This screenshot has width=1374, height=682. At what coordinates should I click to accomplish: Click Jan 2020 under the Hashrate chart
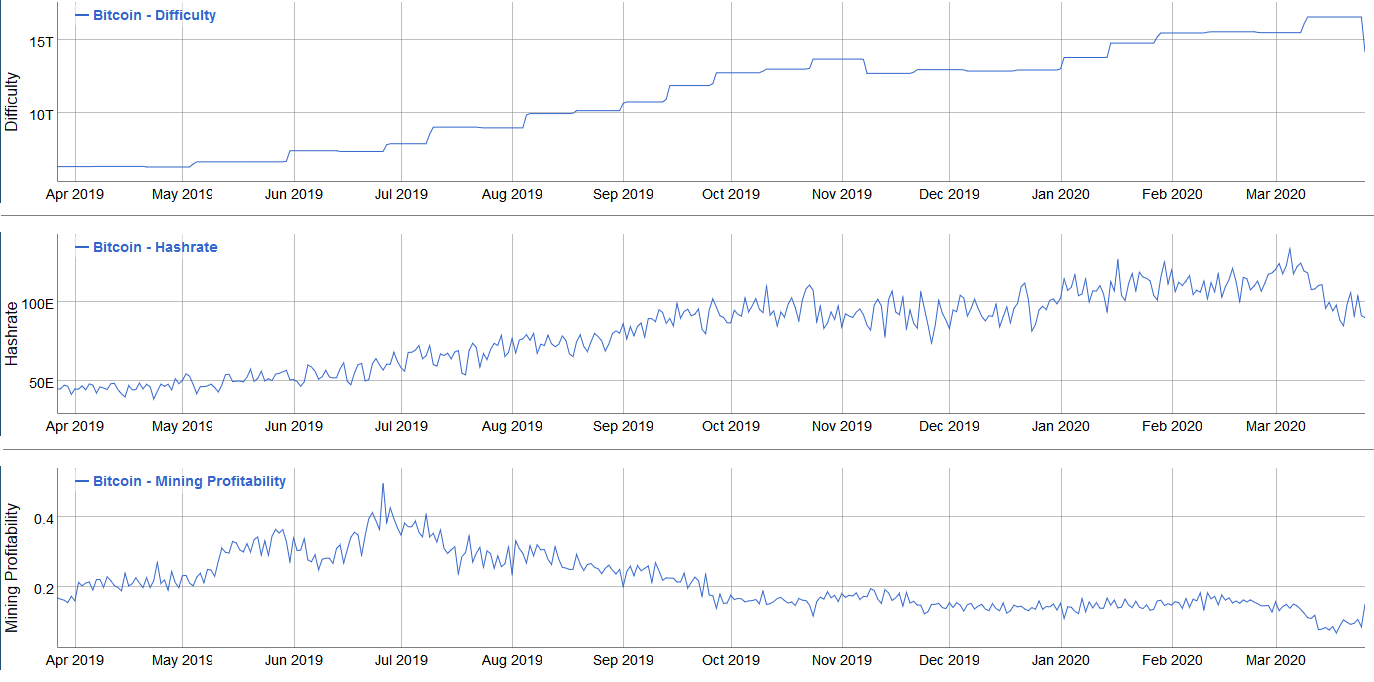pyautogui.click(x=1060, y=426)
